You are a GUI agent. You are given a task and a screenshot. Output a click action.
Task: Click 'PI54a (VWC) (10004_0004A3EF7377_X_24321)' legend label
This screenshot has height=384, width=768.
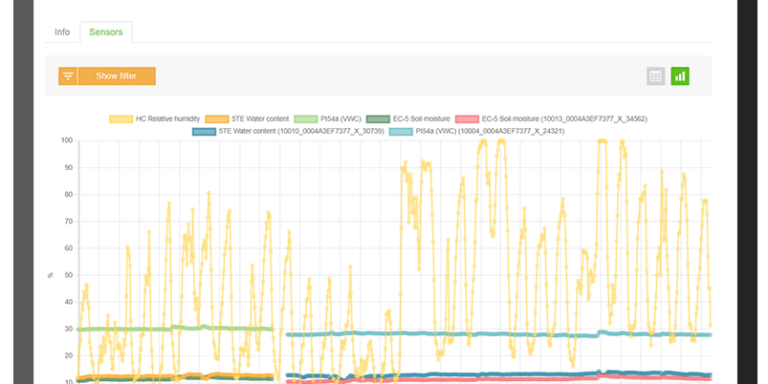tap(490, 131)
